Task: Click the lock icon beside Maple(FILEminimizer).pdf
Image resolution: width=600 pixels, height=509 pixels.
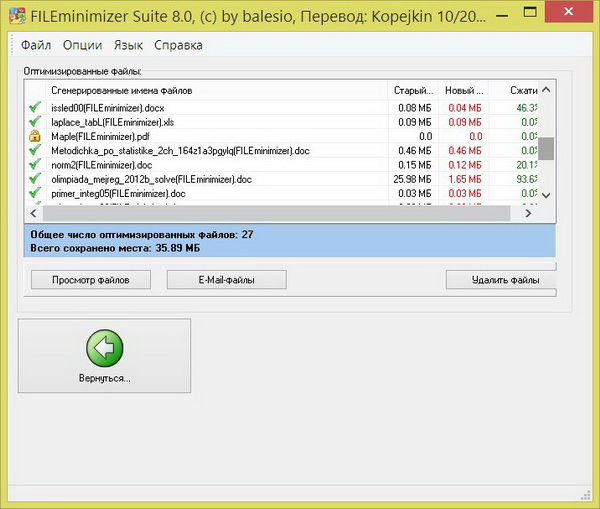Action: [34, 136]
